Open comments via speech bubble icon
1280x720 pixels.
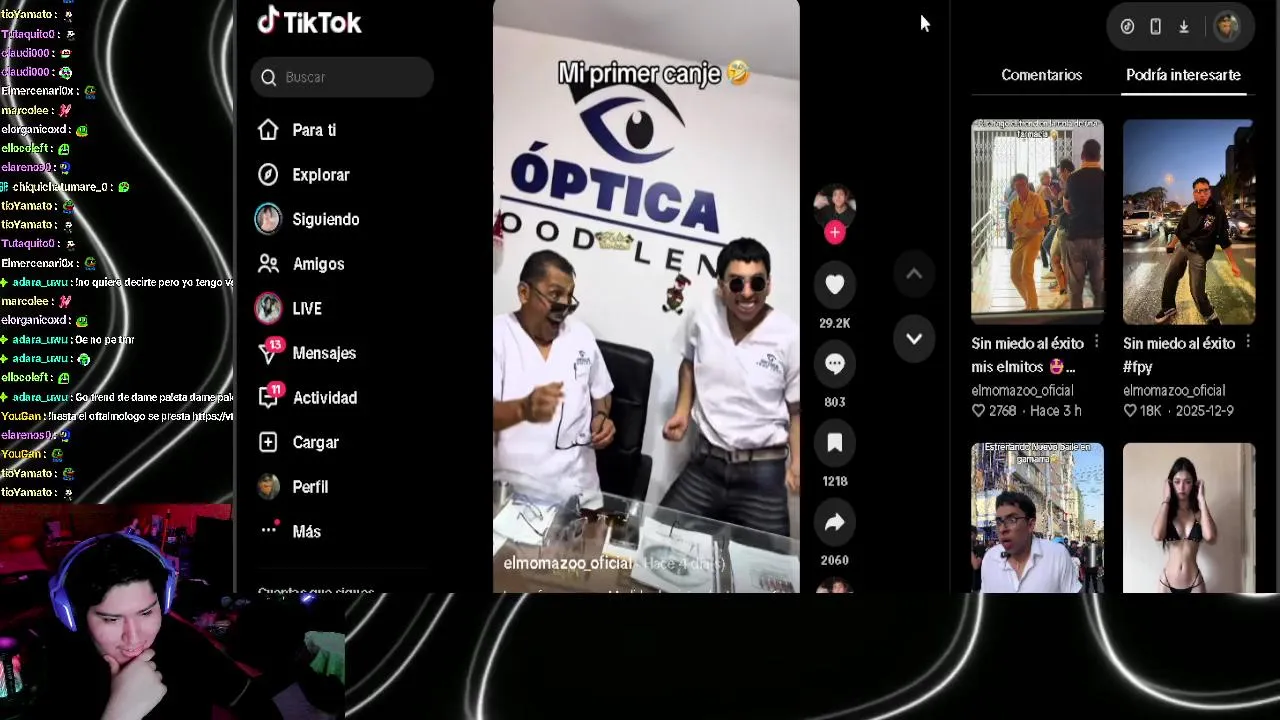835,364
